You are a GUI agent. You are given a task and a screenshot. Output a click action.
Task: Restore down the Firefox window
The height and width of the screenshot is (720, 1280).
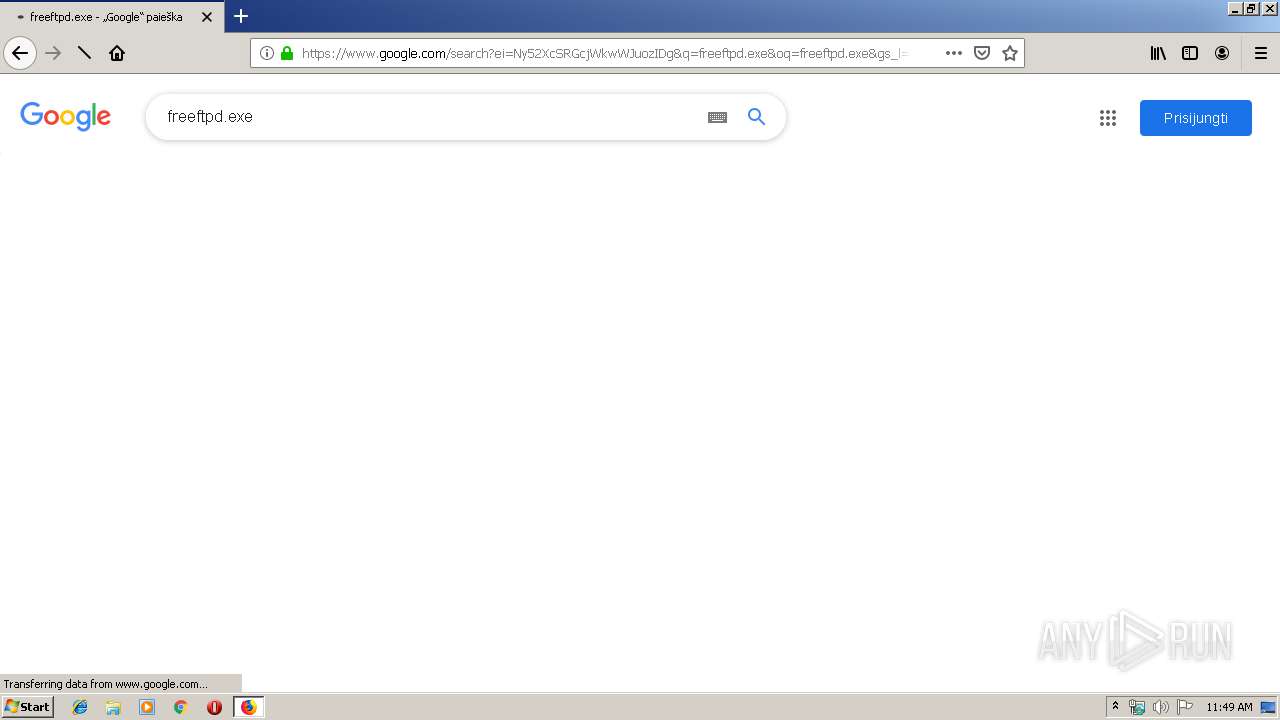[1251, 8]
